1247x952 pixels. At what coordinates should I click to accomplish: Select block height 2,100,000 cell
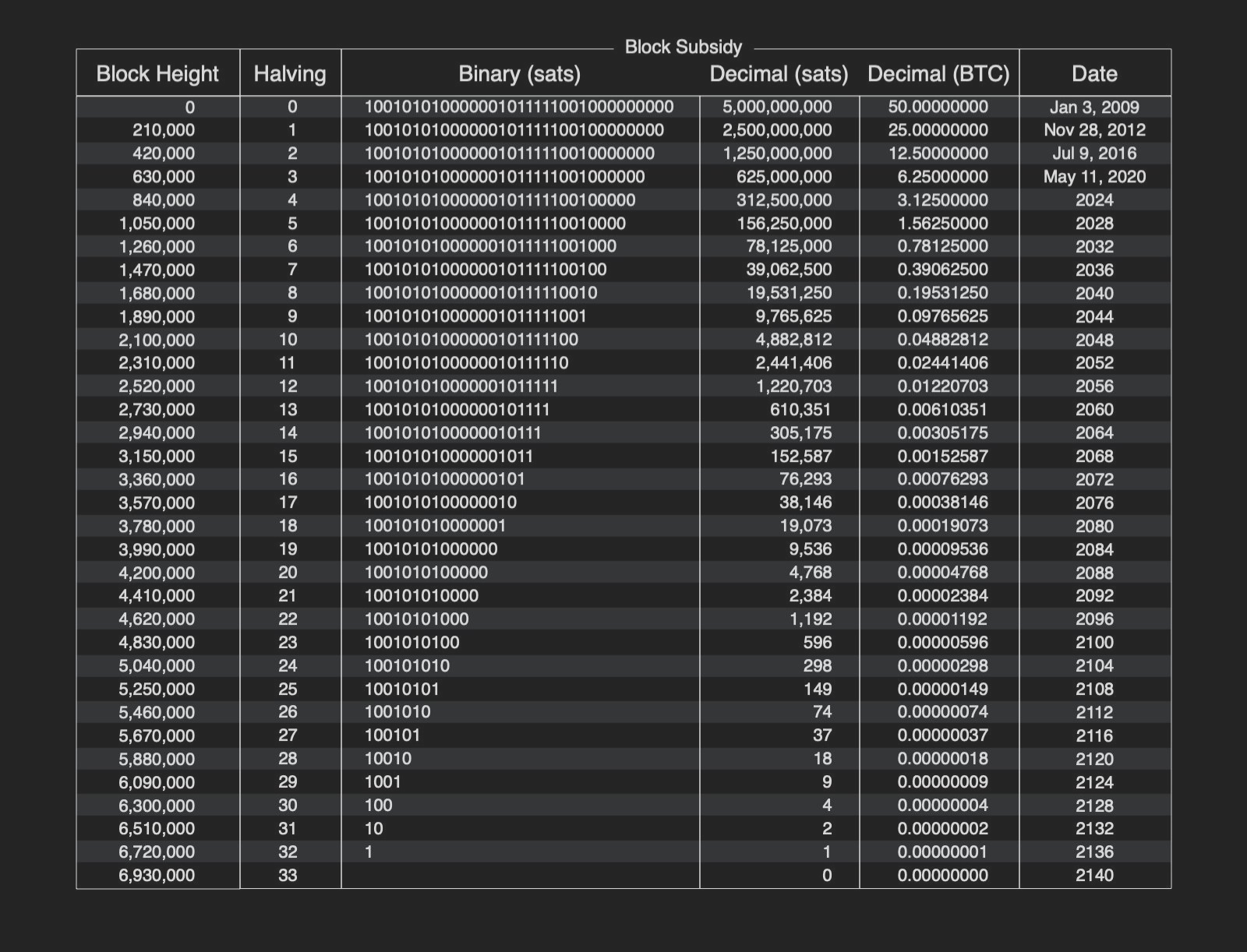point(157,340)
